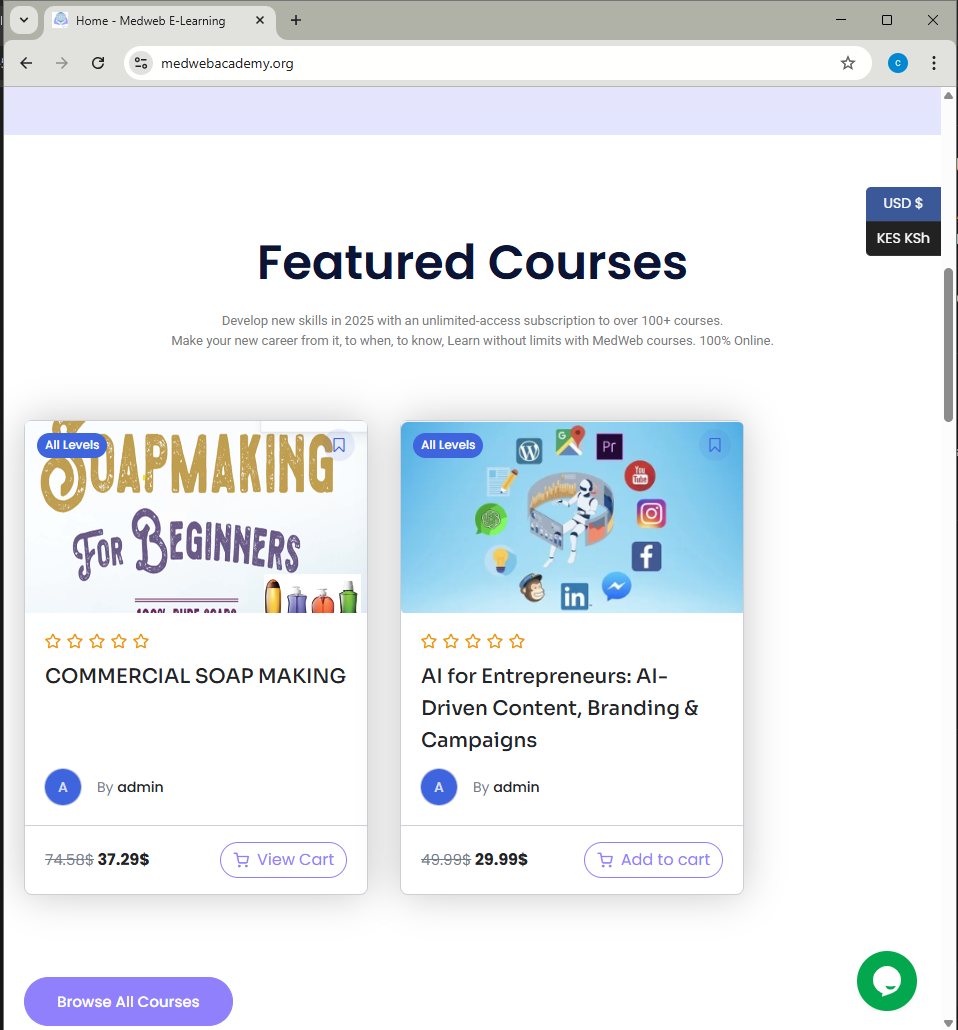Star this page as a bookmark
This screenshot has width=958, height=1030.
coord(848,63)
